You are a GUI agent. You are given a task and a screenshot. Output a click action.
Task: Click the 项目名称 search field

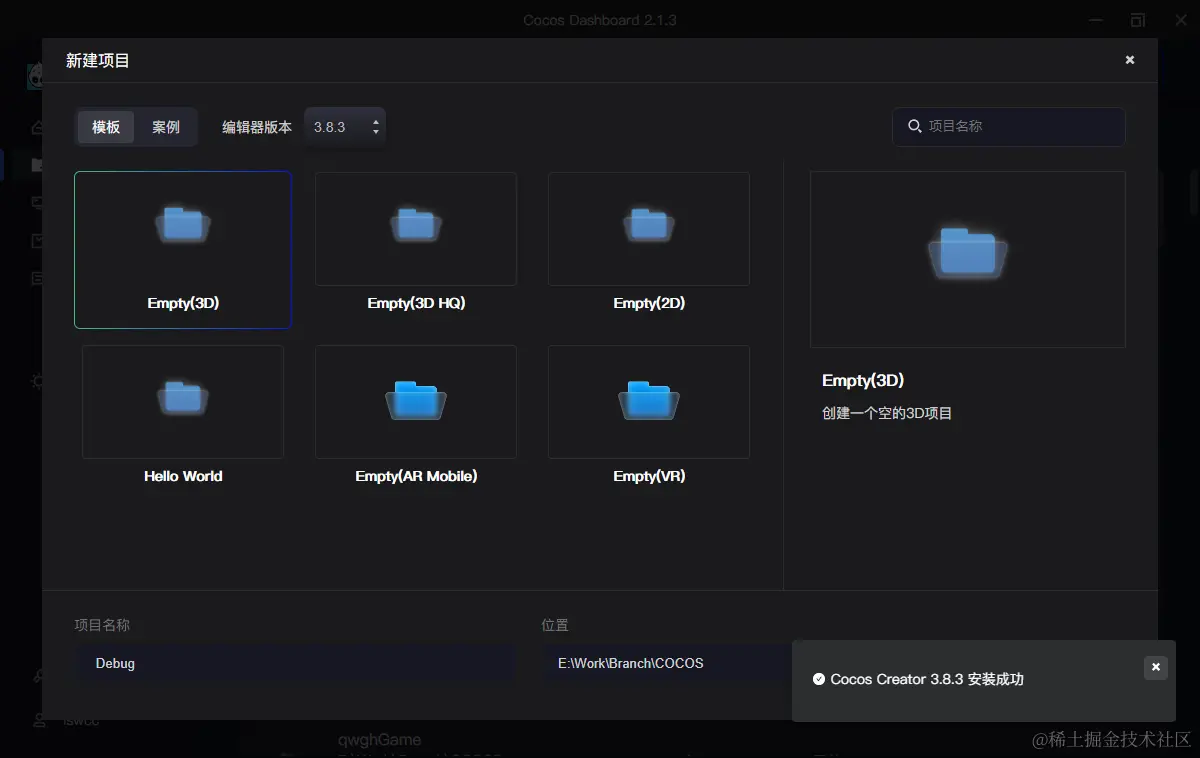pyautogui.click(x=1009, y=126)
